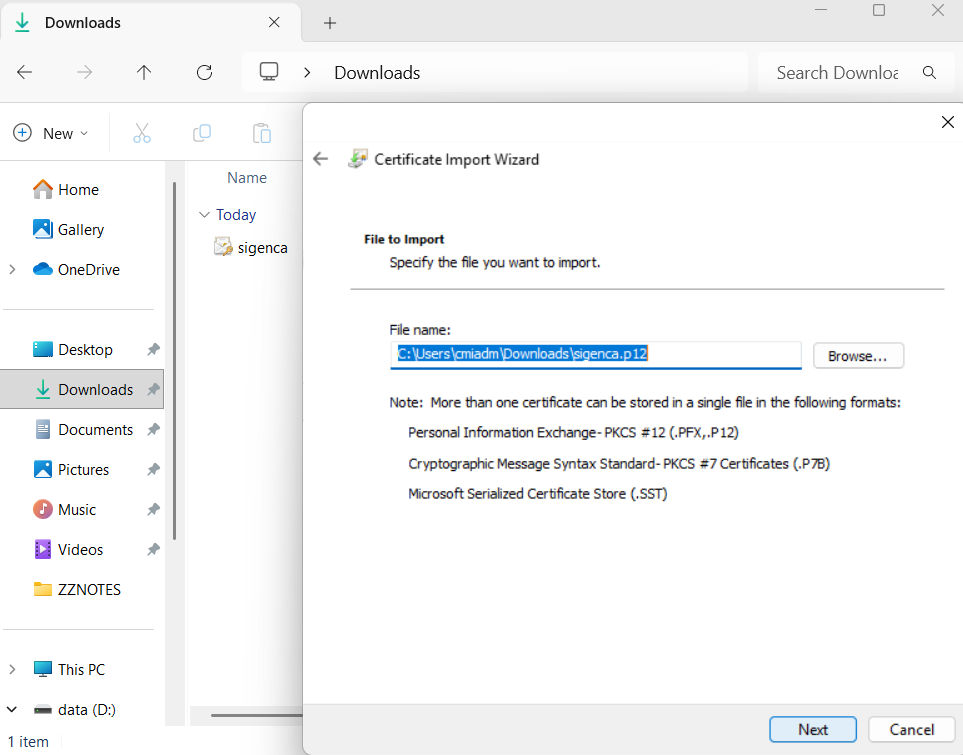Click the Paste clipboard icon

tap(262, 133)
